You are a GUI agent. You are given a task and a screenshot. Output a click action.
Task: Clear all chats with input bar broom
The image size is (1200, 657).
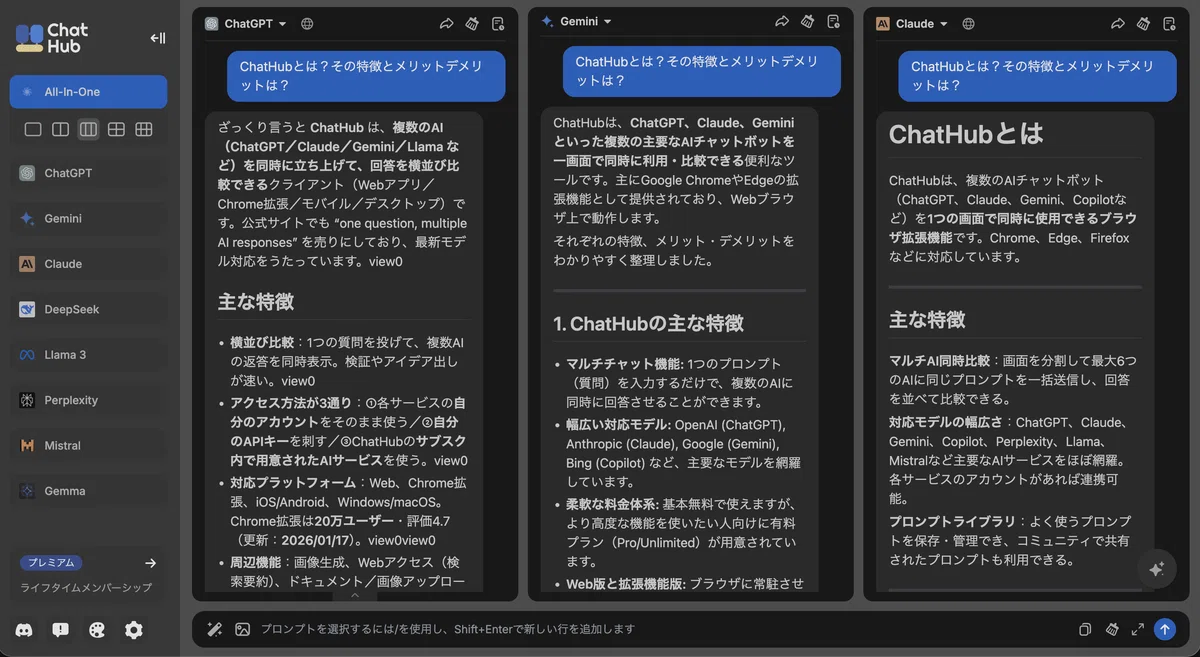(x=1111, y=629)
